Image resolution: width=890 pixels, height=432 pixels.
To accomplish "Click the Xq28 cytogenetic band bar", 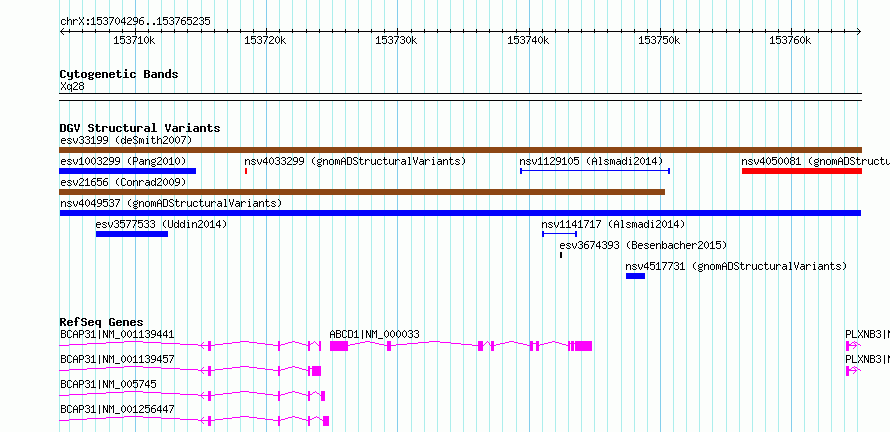I will (460, 97).
